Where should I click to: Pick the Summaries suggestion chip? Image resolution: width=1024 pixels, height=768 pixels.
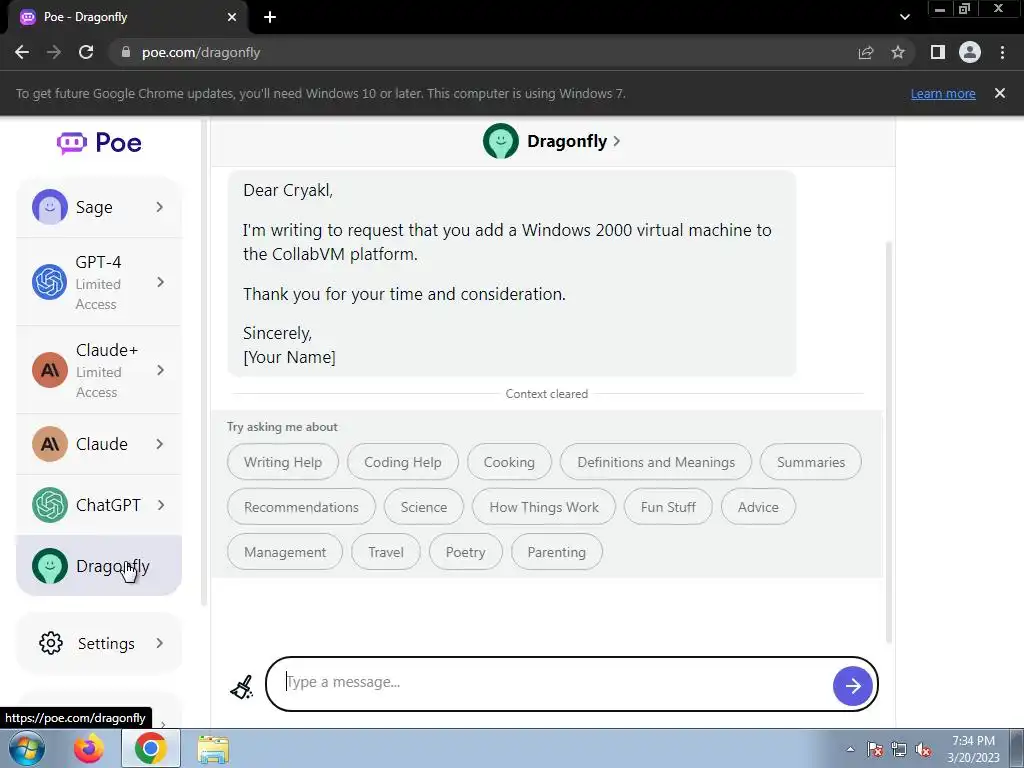pyautogui.click(x=810, y=462)
